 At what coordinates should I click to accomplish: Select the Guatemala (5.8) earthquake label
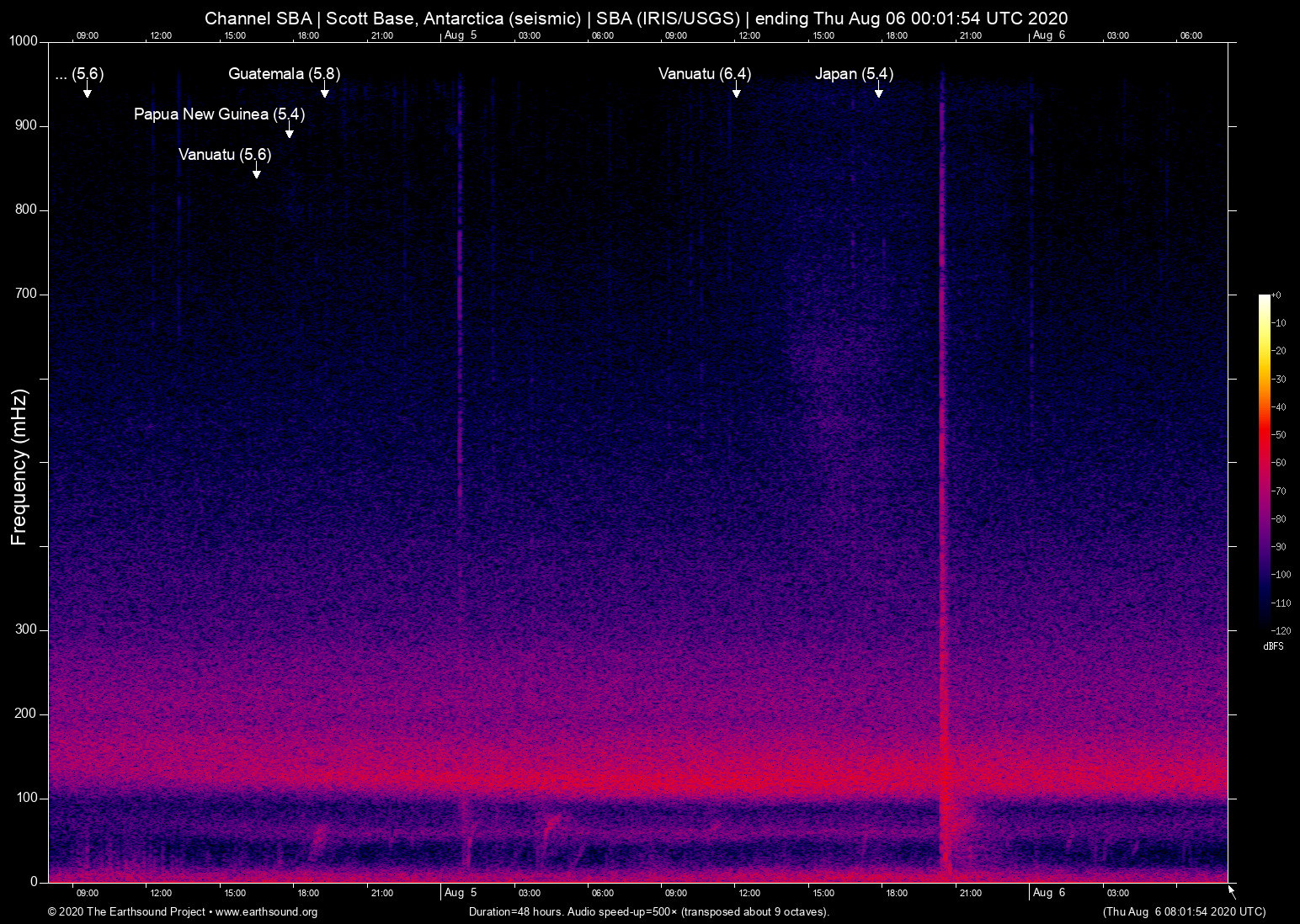click(x=284, y=74)
